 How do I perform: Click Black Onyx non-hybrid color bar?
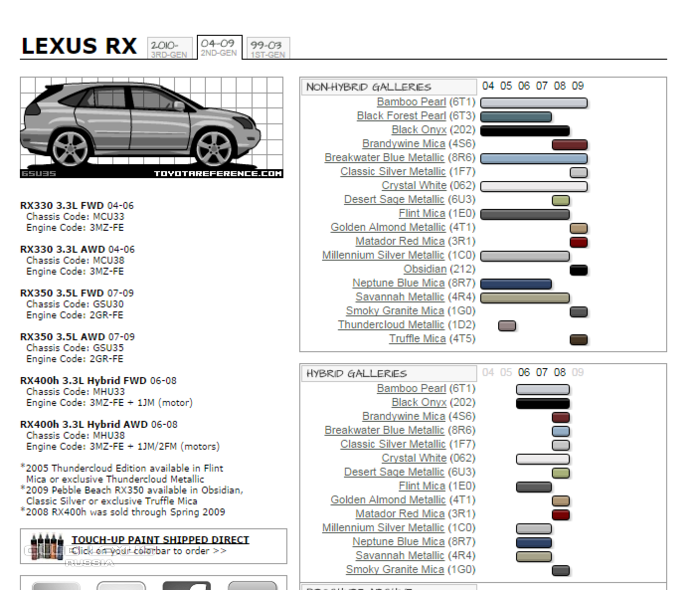pyautogui.click(x=525, y=131)
